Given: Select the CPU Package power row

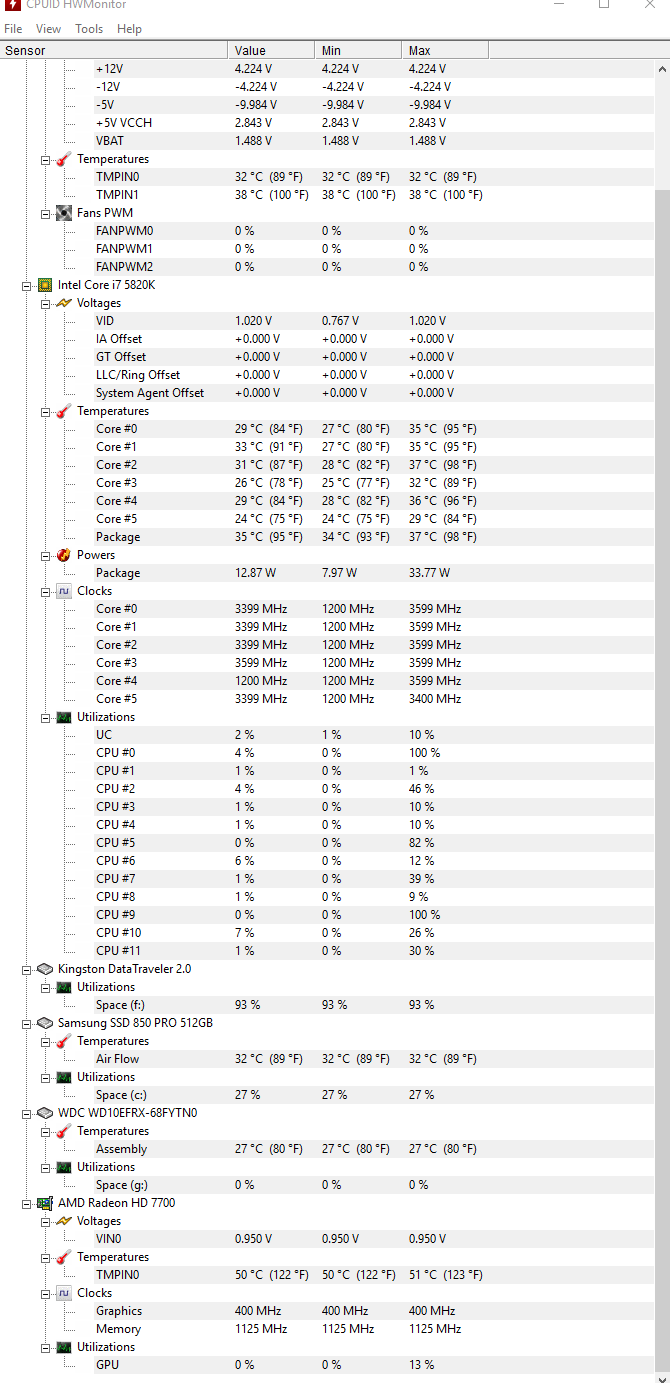Looking at the screenshot, I should tap(118, 573).
